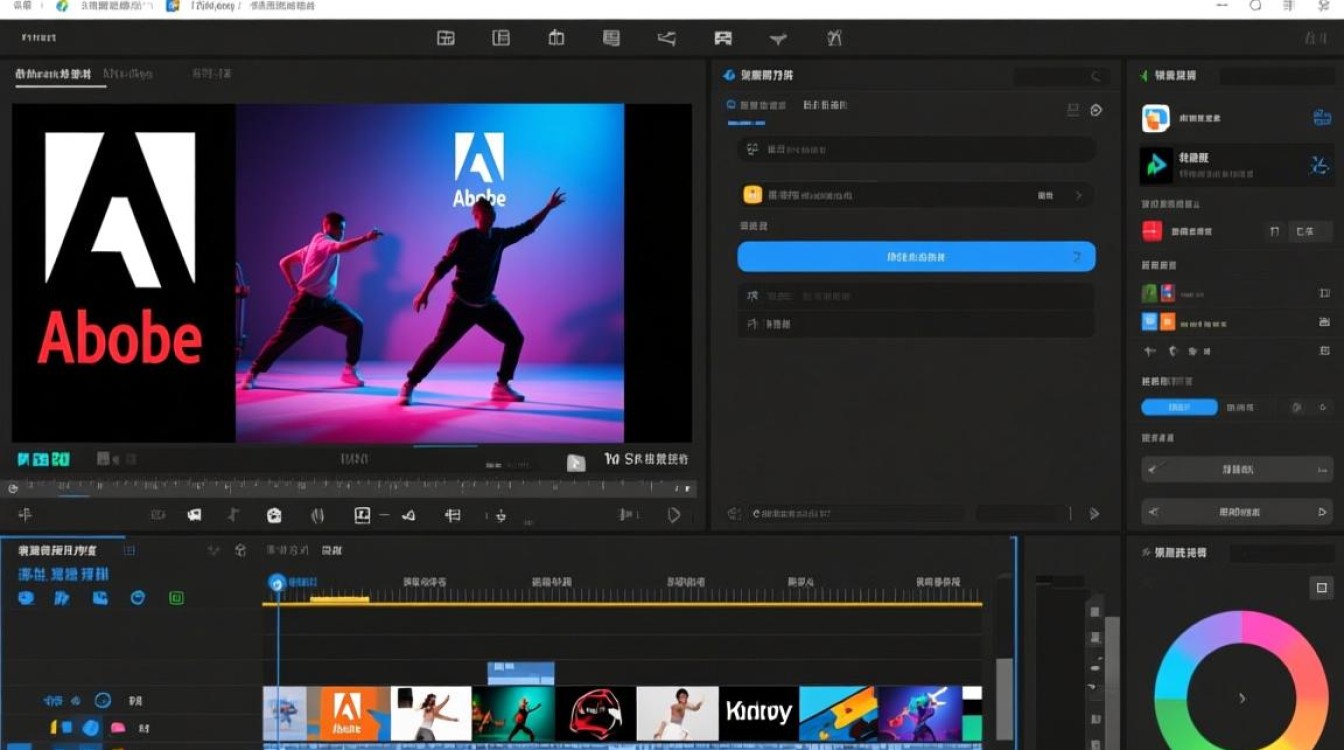Toggle the green square icon in the timeline header

[176, 597]
